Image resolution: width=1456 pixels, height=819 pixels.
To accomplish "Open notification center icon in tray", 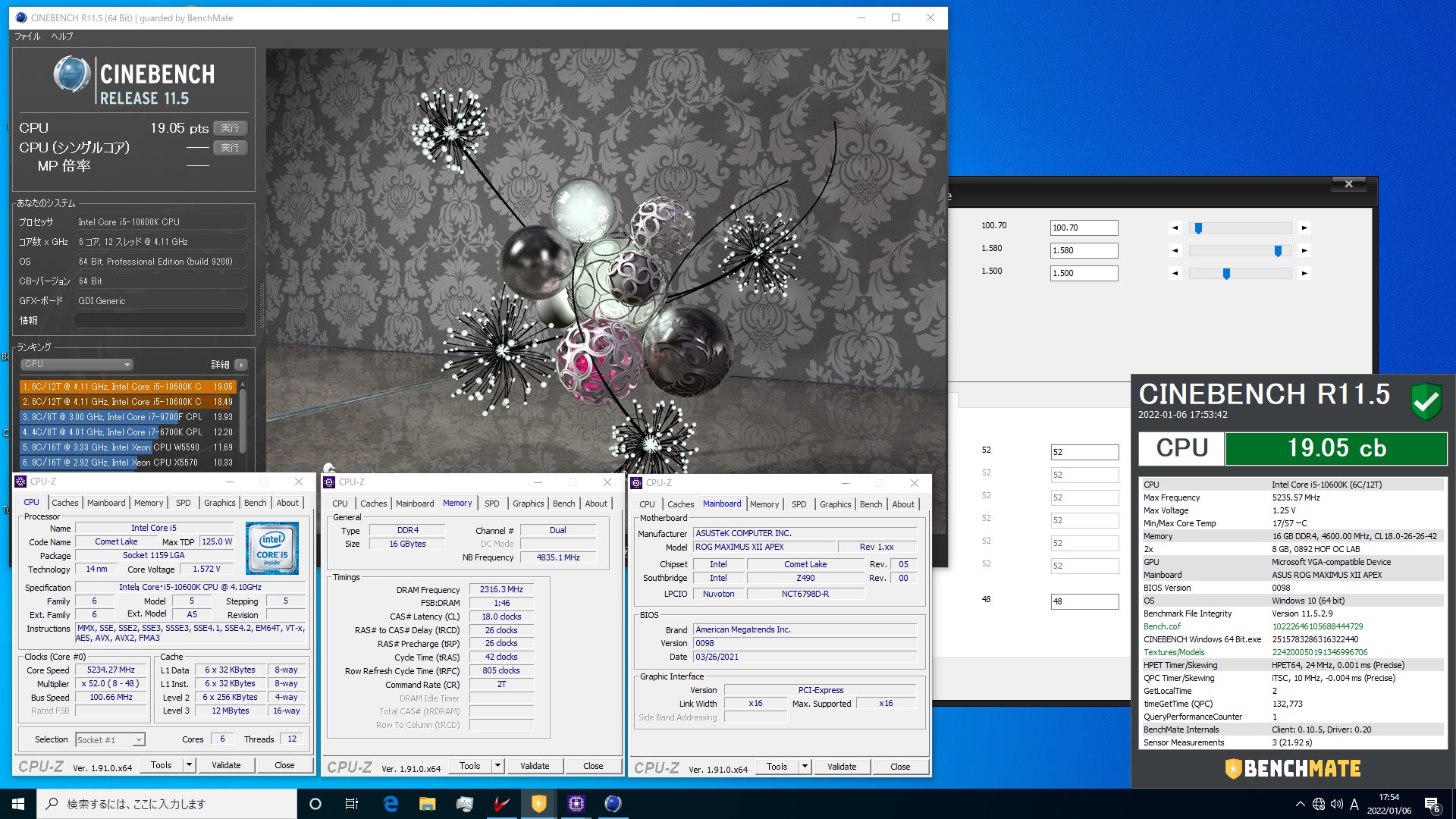I will [x=1432, y=804].
